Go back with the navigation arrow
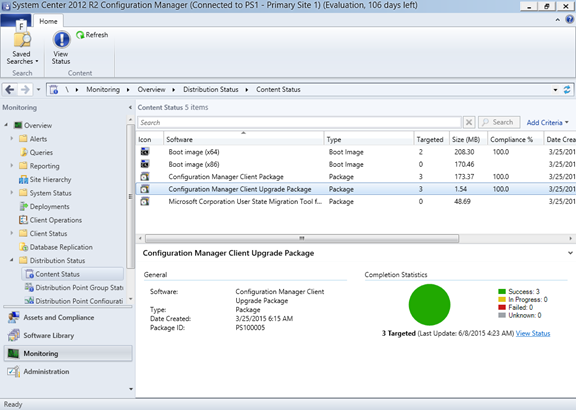This screenshot has height=410, width=576. click(10, 89)
